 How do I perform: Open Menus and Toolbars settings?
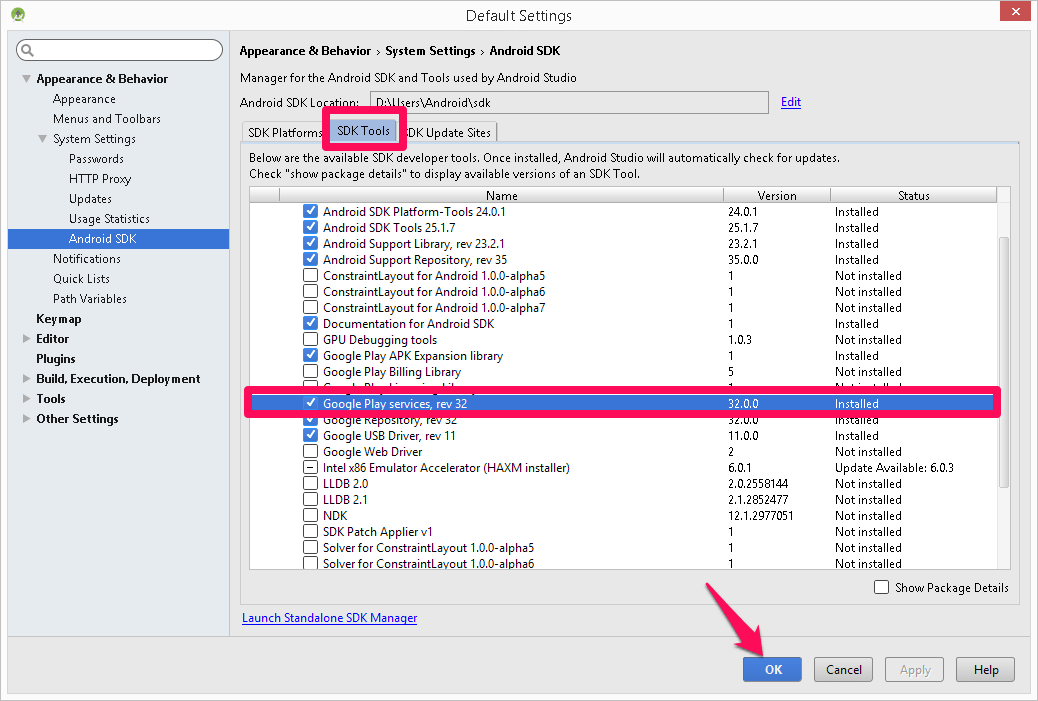(x=107, y=118)
